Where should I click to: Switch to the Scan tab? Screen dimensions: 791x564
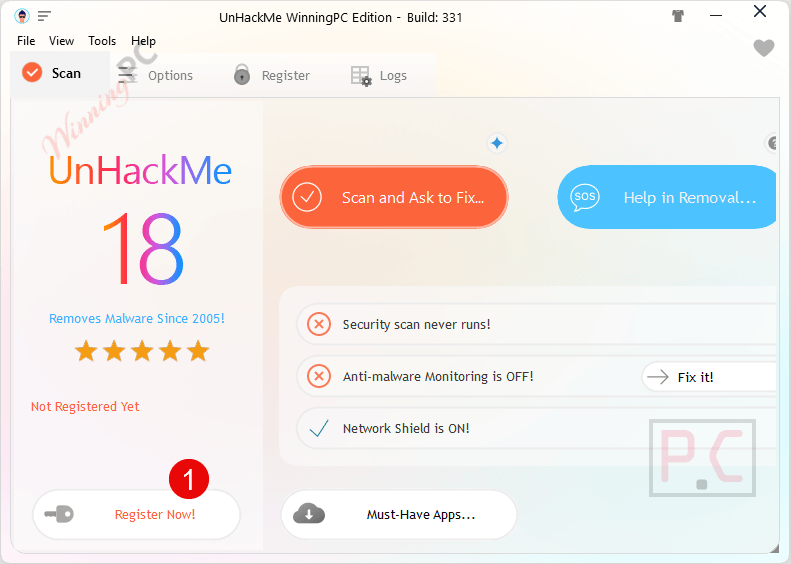(60, 74)
